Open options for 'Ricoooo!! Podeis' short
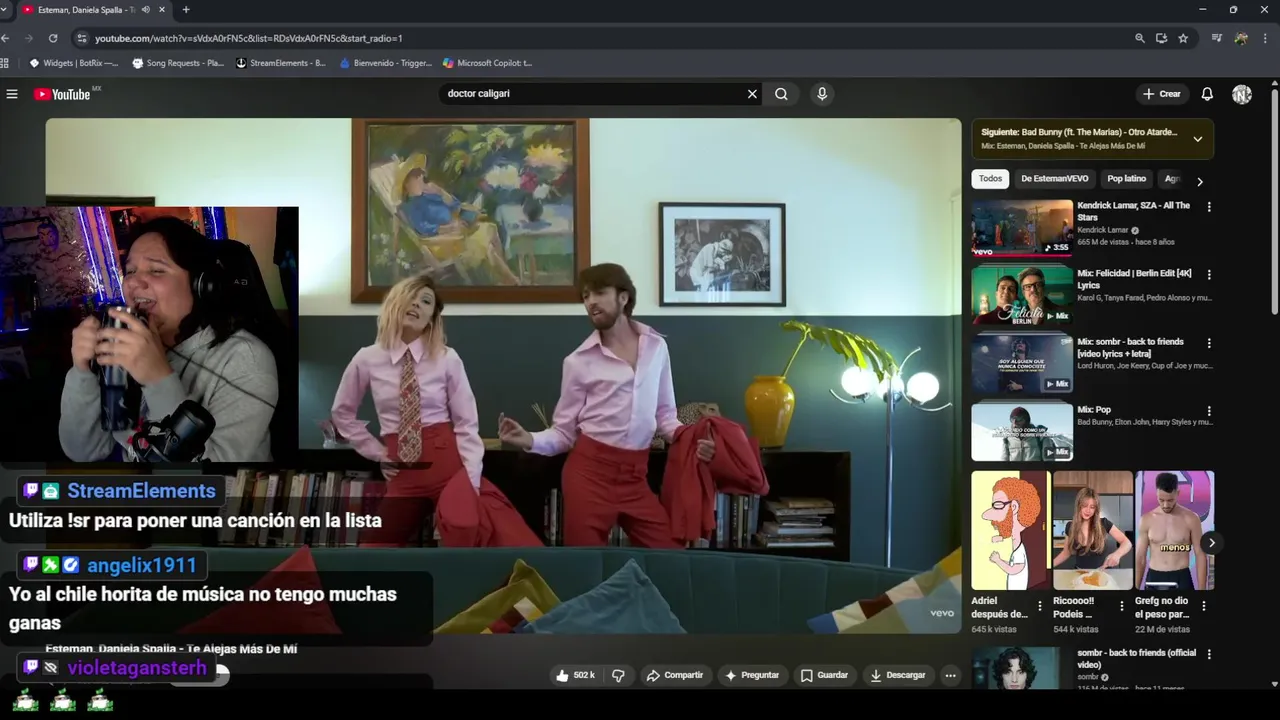1280x720 pixels. point(1122,606)
